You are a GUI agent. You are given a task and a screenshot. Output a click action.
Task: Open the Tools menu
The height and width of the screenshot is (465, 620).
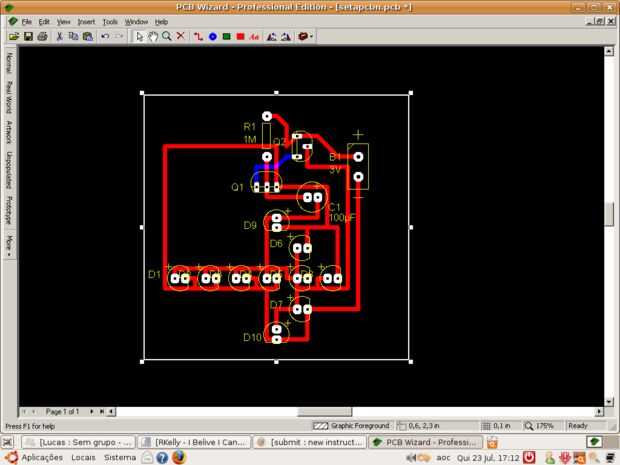tap(110, 22)
